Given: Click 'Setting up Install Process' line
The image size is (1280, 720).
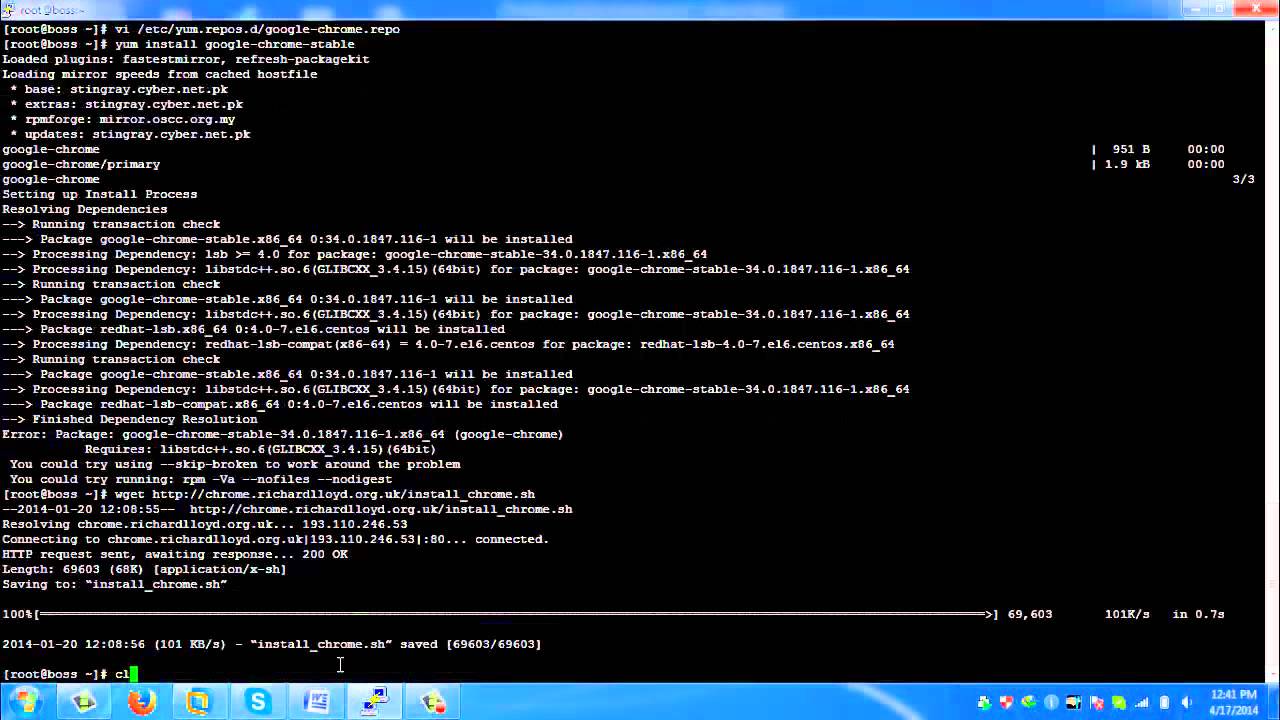Looking at the screenshot, I should 100,194.
